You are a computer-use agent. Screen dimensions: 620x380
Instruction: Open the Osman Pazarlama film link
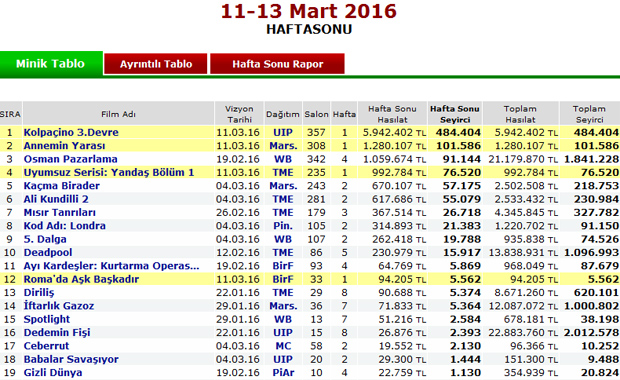[x=70, y=159]
